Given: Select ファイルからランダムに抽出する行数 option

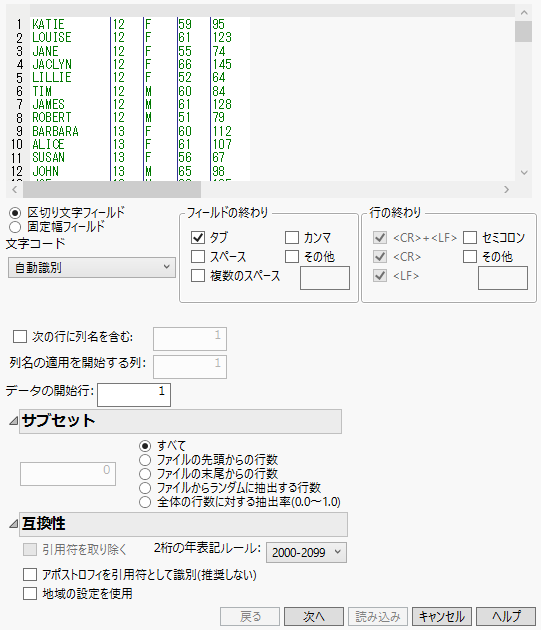Looking at the screenshot, I should pyautogui.click(x=145, y=488).
